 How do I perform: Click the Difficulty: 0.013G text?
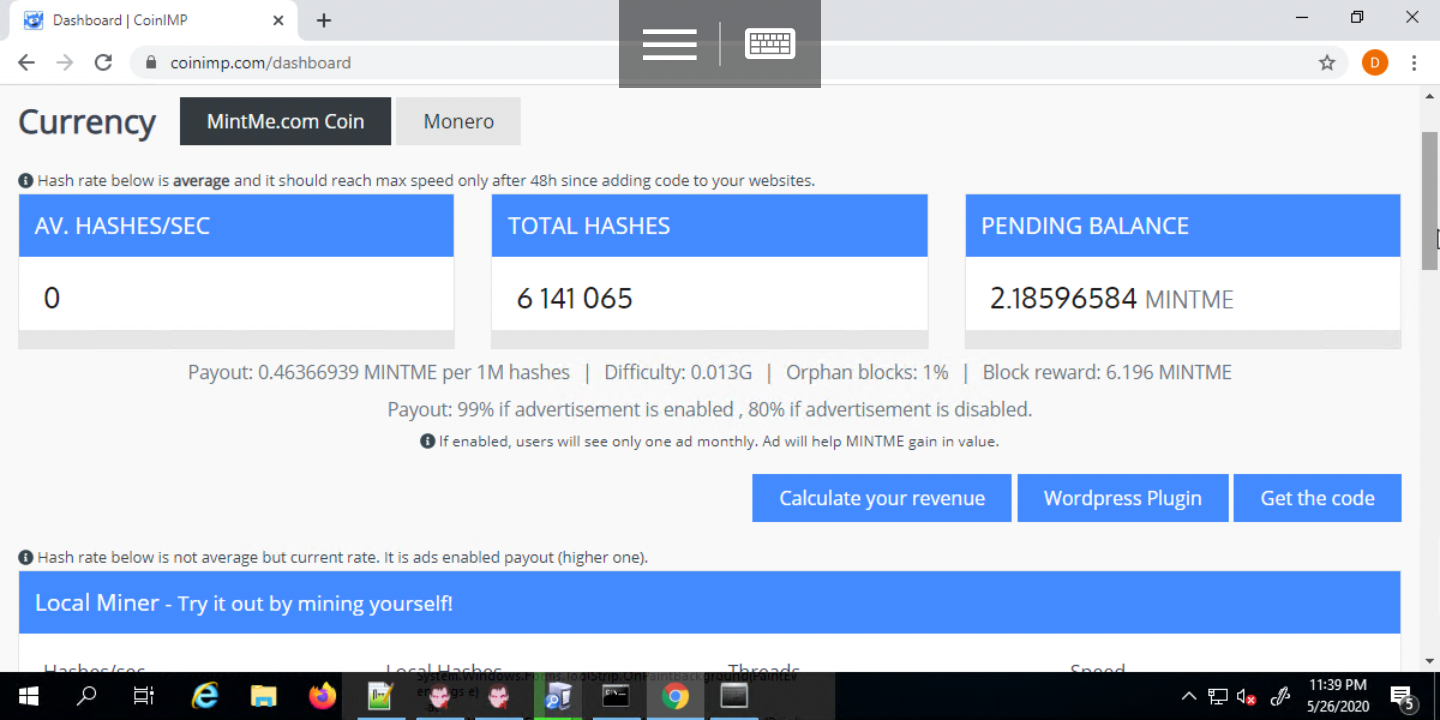678,373
